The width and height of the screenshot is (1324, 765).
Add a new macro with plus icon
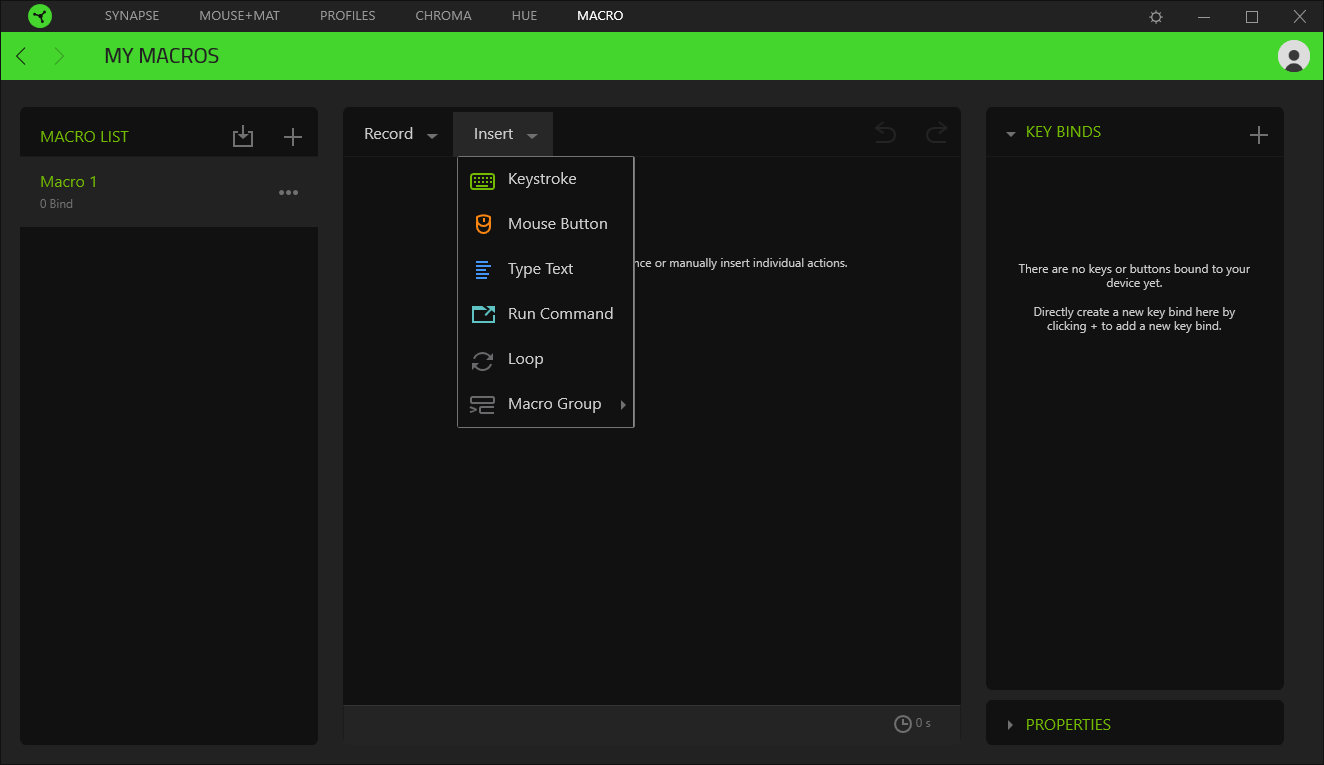tap(292, 137)
